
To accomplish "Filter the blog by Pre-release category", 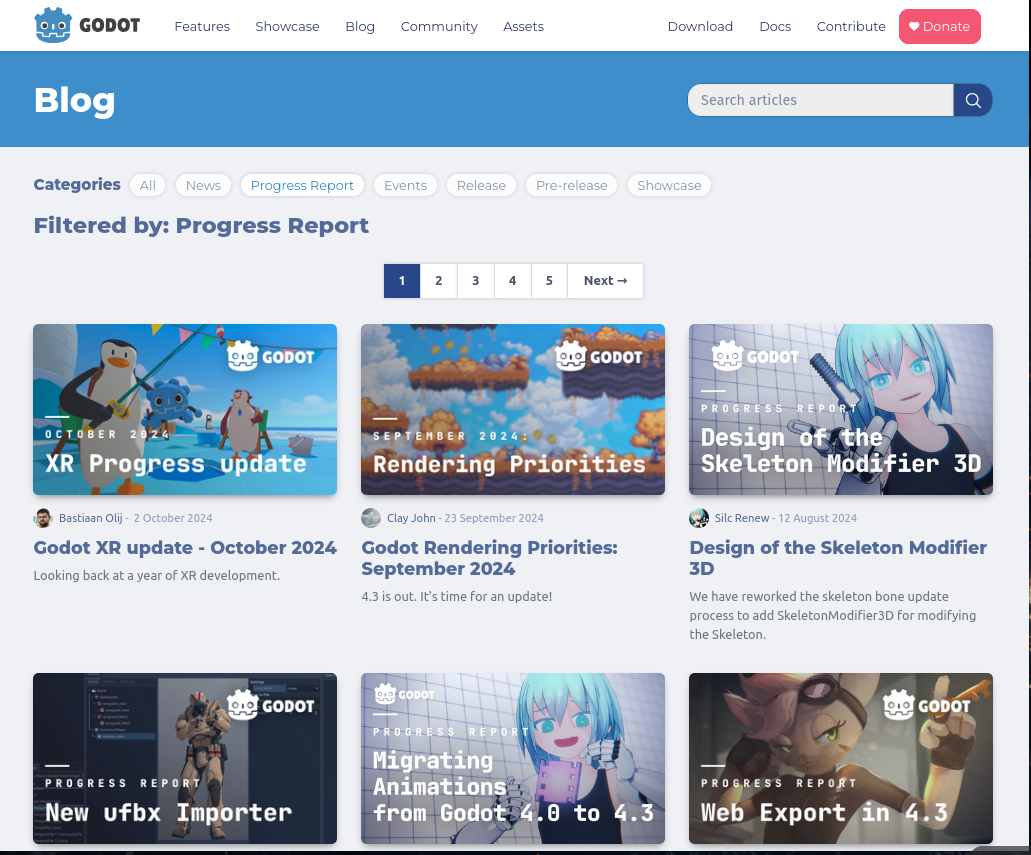I will point(571,185).
